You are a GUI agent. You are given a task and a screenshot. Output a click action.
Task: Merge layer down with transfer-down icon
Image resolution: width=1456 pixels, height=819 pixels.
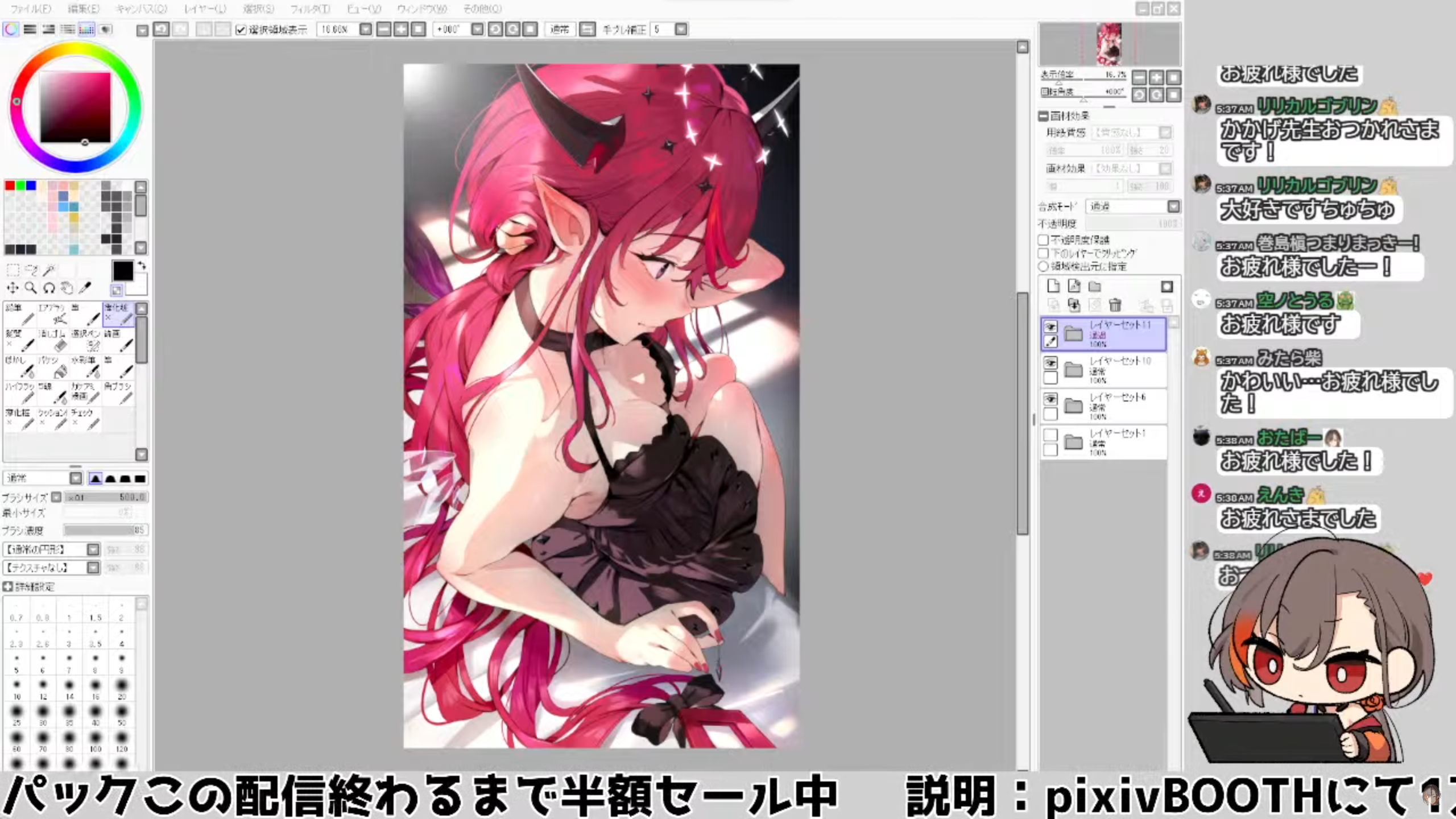coord(1074,305)
